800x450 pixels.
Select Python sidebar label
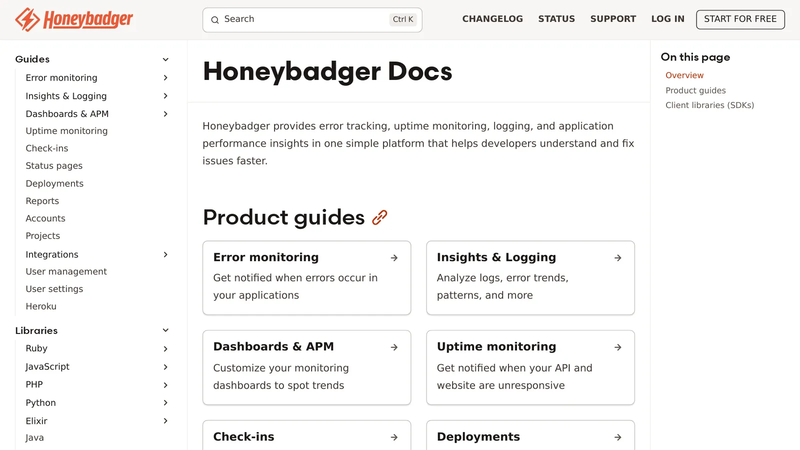click(40, 403)
